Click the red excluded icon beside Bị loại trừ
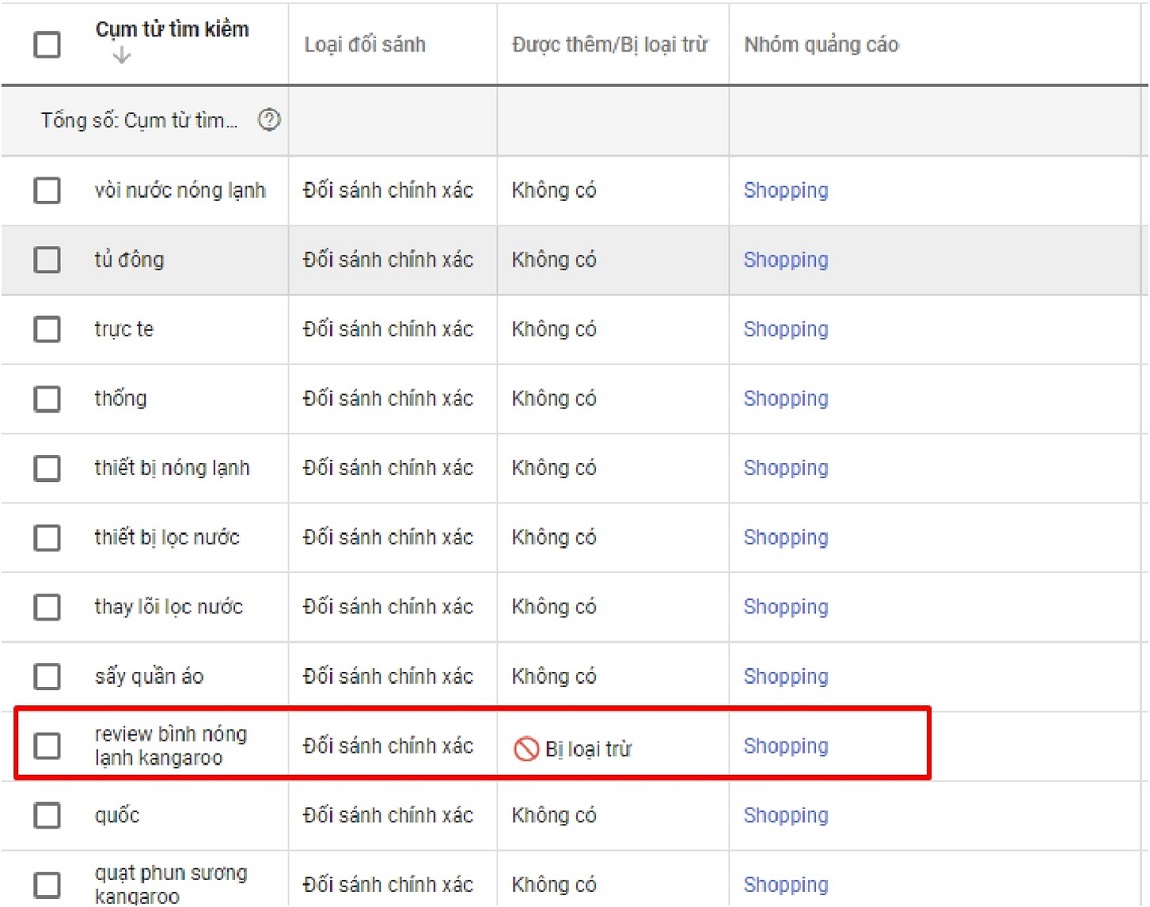1150x907 pixels. point(526,749)
